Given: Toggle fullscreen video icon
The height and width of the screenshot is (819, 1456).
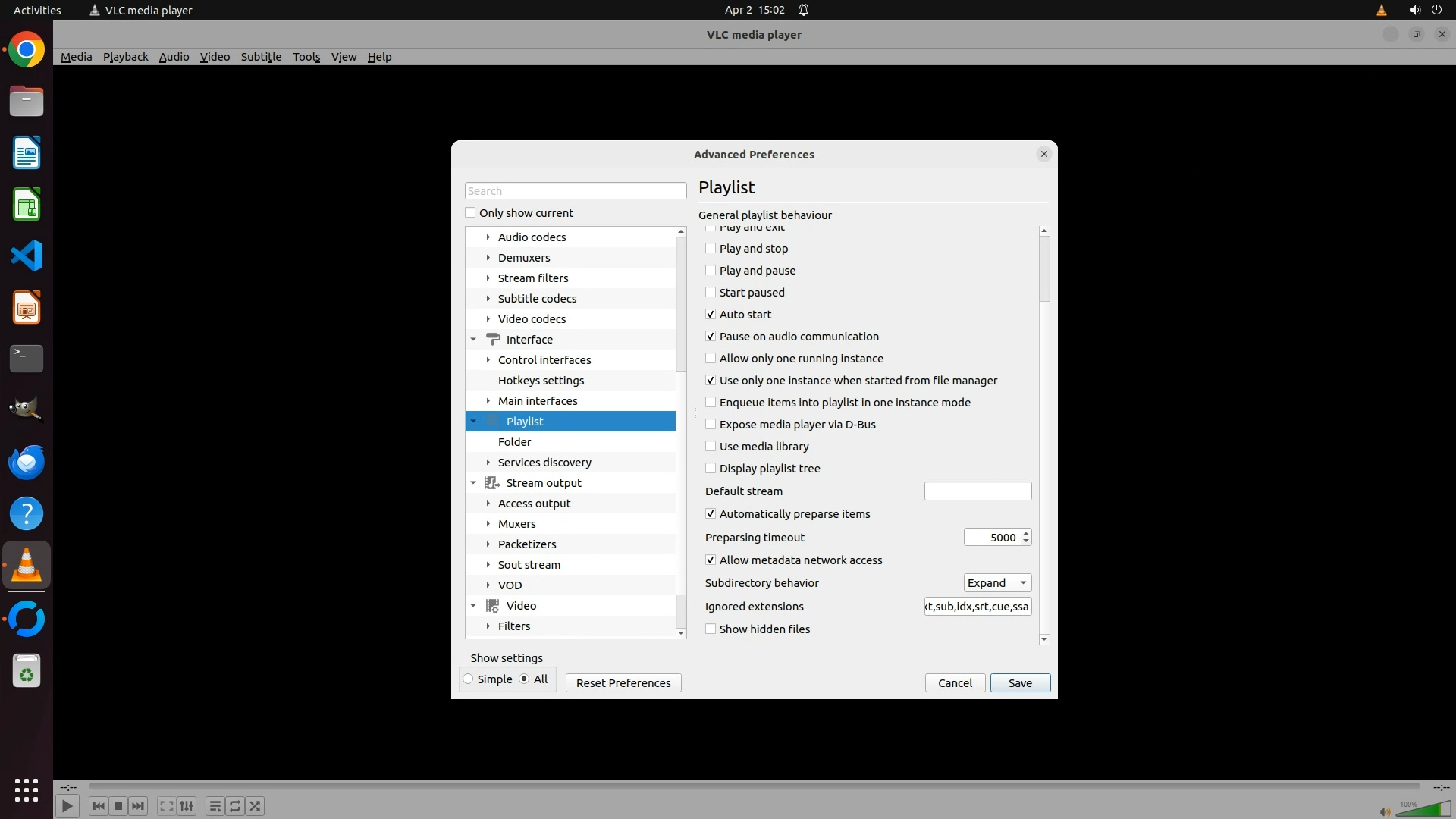Looking at the screenshot, I should pyautogui.click(x=166, y=806).
